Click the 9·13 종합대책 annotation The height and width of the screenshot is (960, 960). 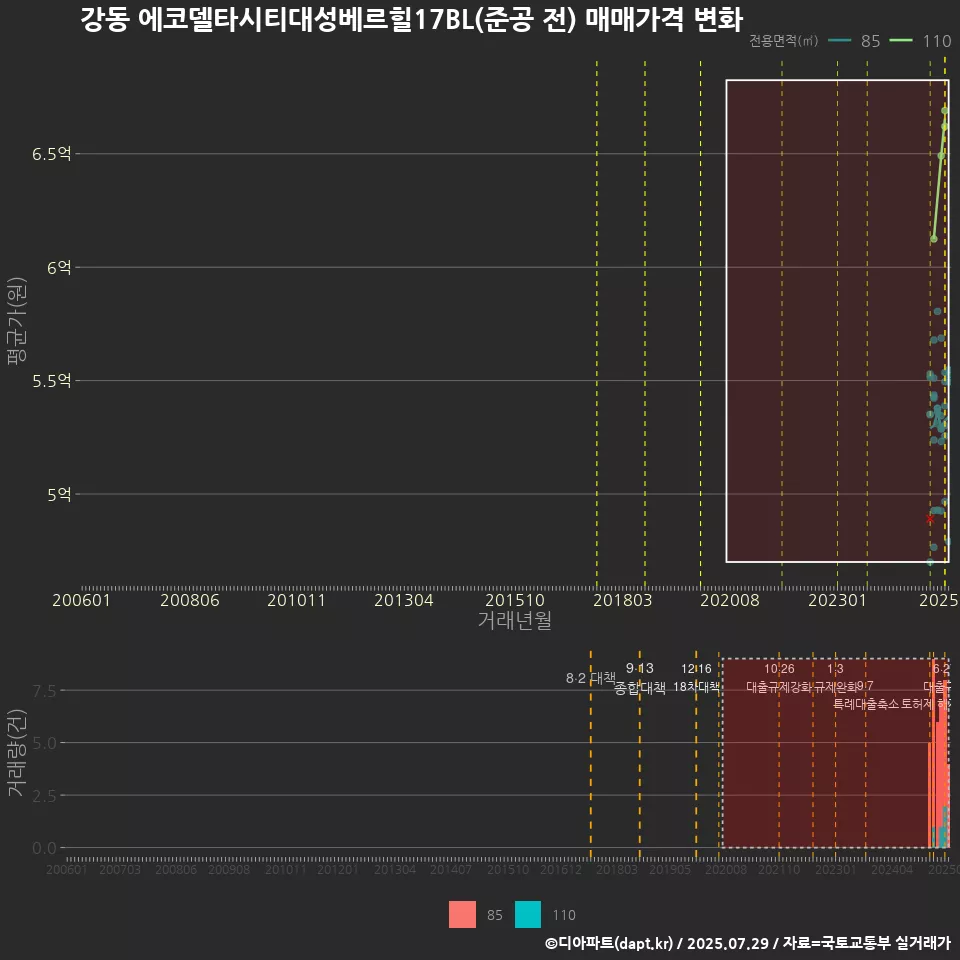click(640, 678)
